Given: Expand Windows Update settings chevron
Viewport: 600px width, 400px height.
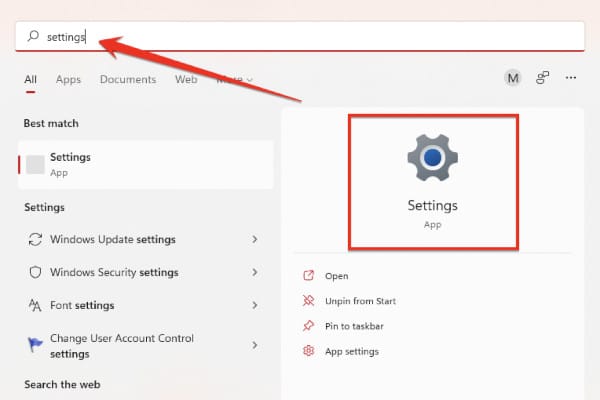Looking at the screenshot, I should [x=254, y=239].
